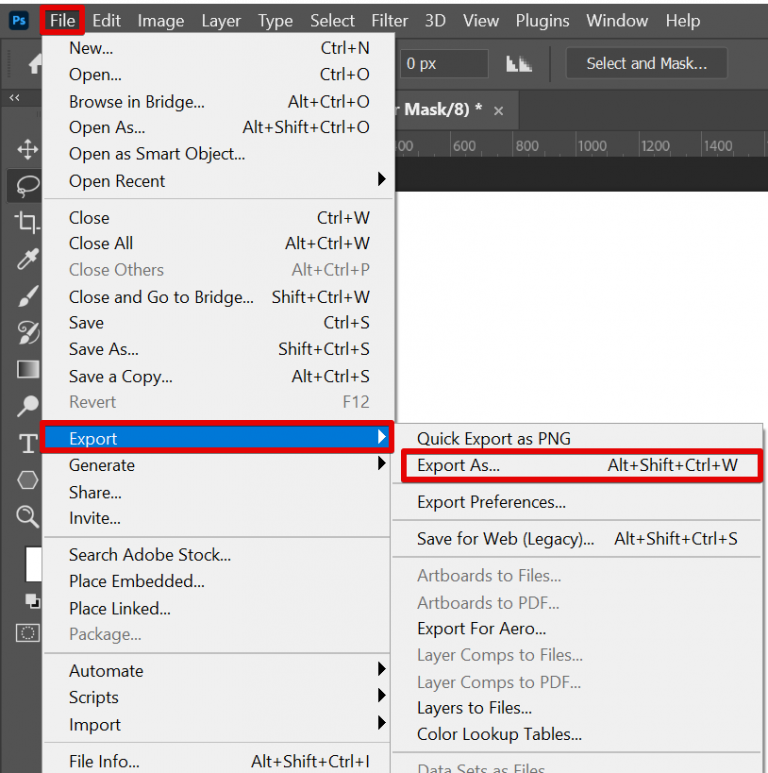Reset default foreground/background colors icon
The height and width of the screenshot is (773, 768).
33,601
